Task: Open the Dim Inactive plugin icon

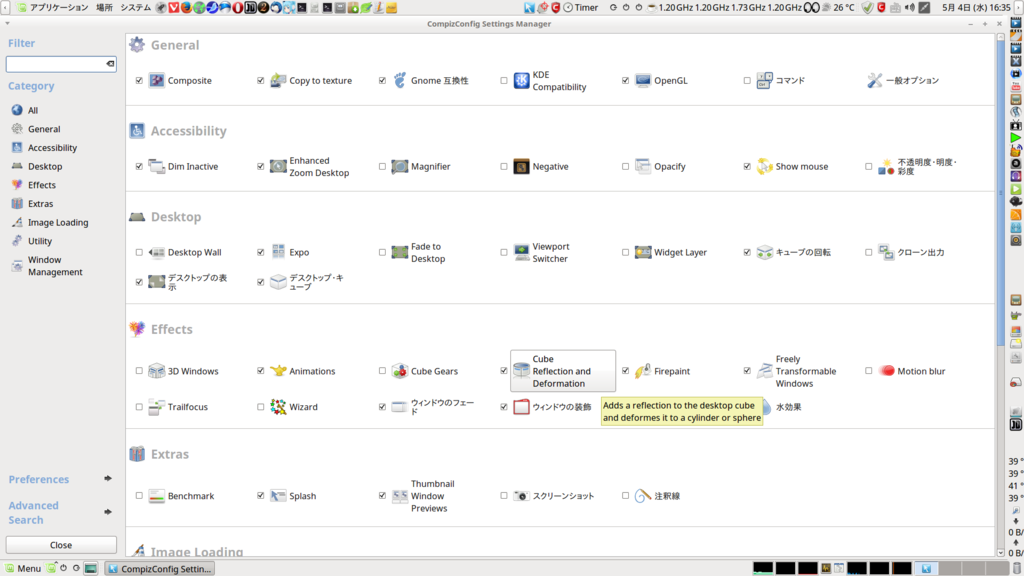Action: coord(157,167)
